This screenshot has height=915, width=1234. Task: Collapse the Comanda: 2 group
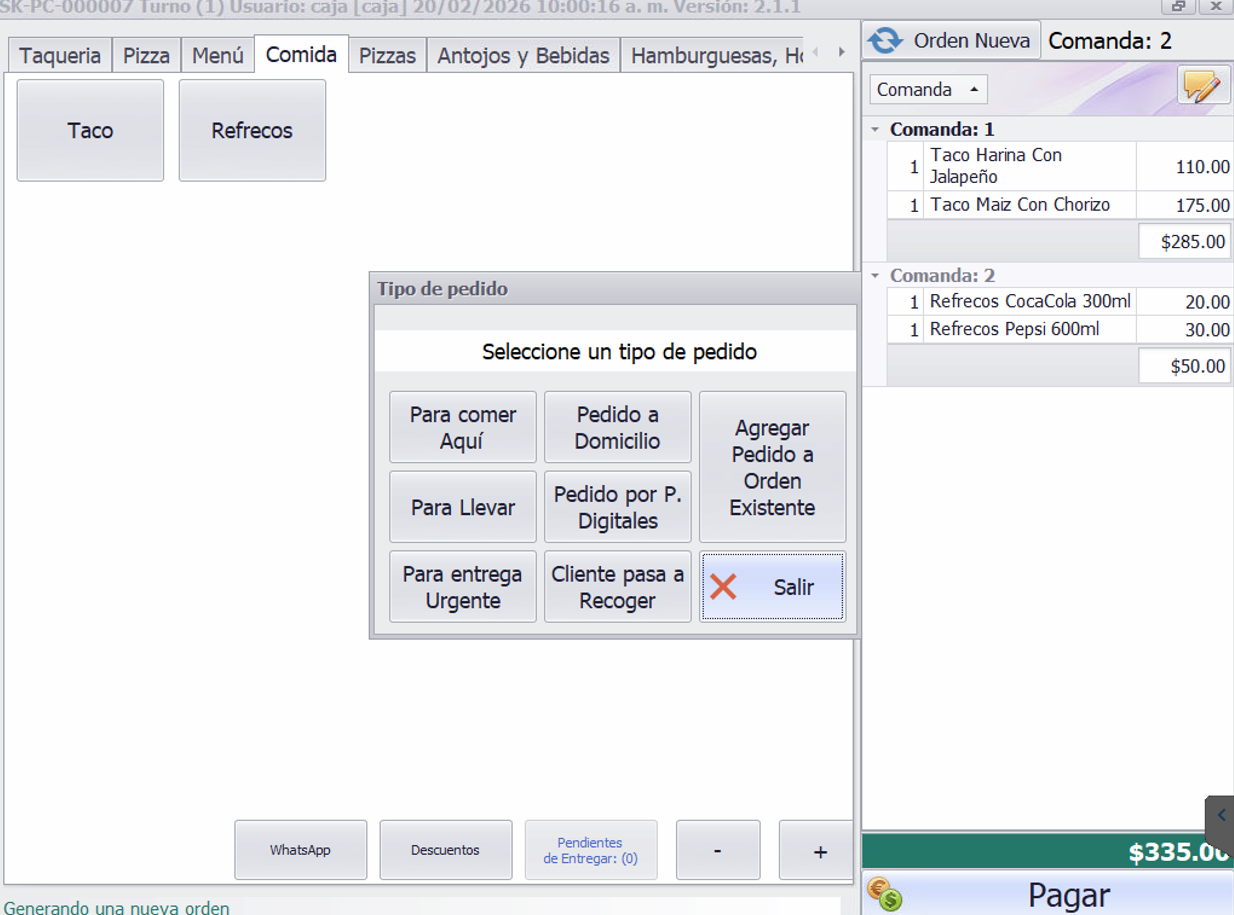876,276
